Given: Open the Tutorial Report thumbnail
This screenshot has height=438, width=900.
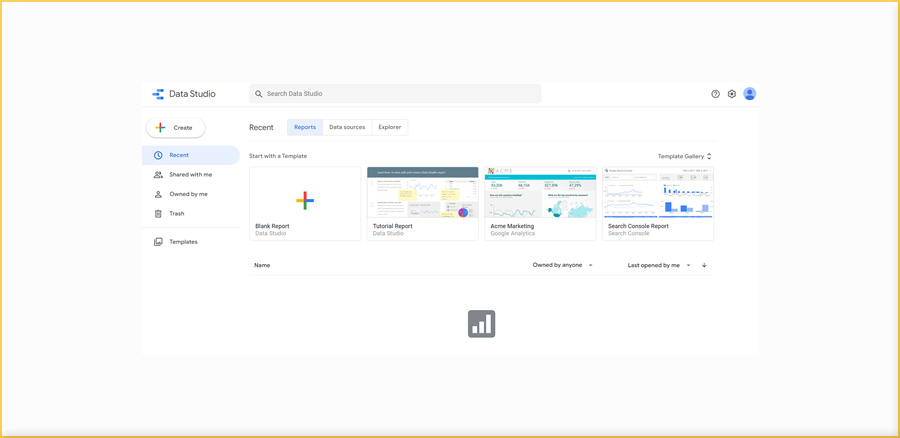Looking at the screenshot, I should click(x=422, y=192).
